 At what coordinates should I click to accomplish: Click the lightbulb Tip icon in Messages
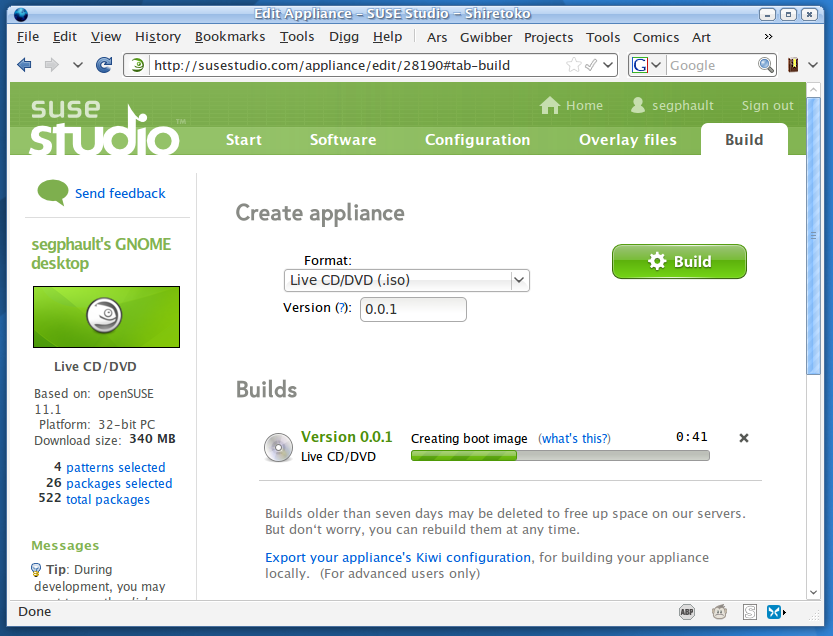tap(36, 570)
